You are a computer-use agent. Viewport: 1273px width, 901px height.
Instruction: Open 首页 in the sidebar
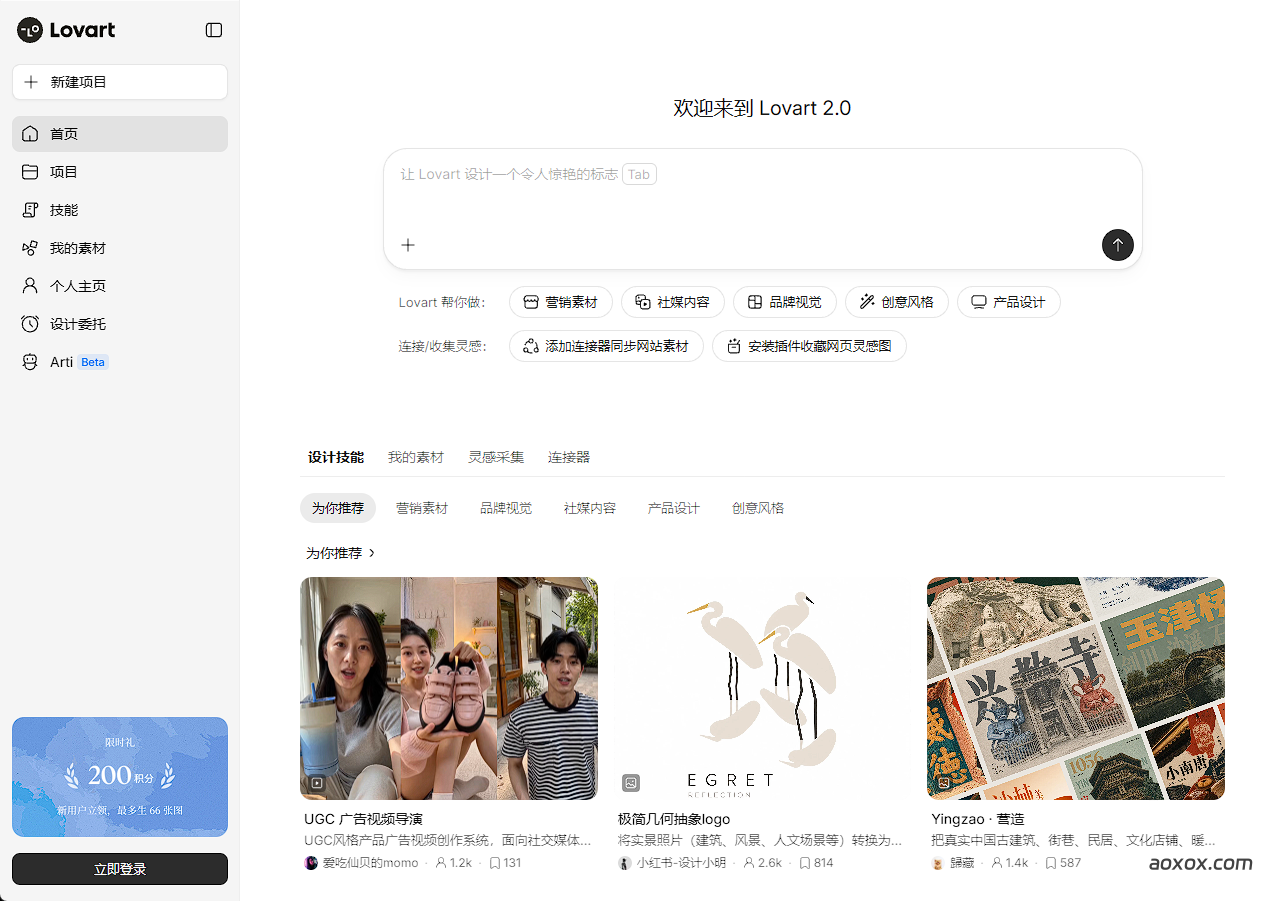pyautogui.click(x=120, y=134)
